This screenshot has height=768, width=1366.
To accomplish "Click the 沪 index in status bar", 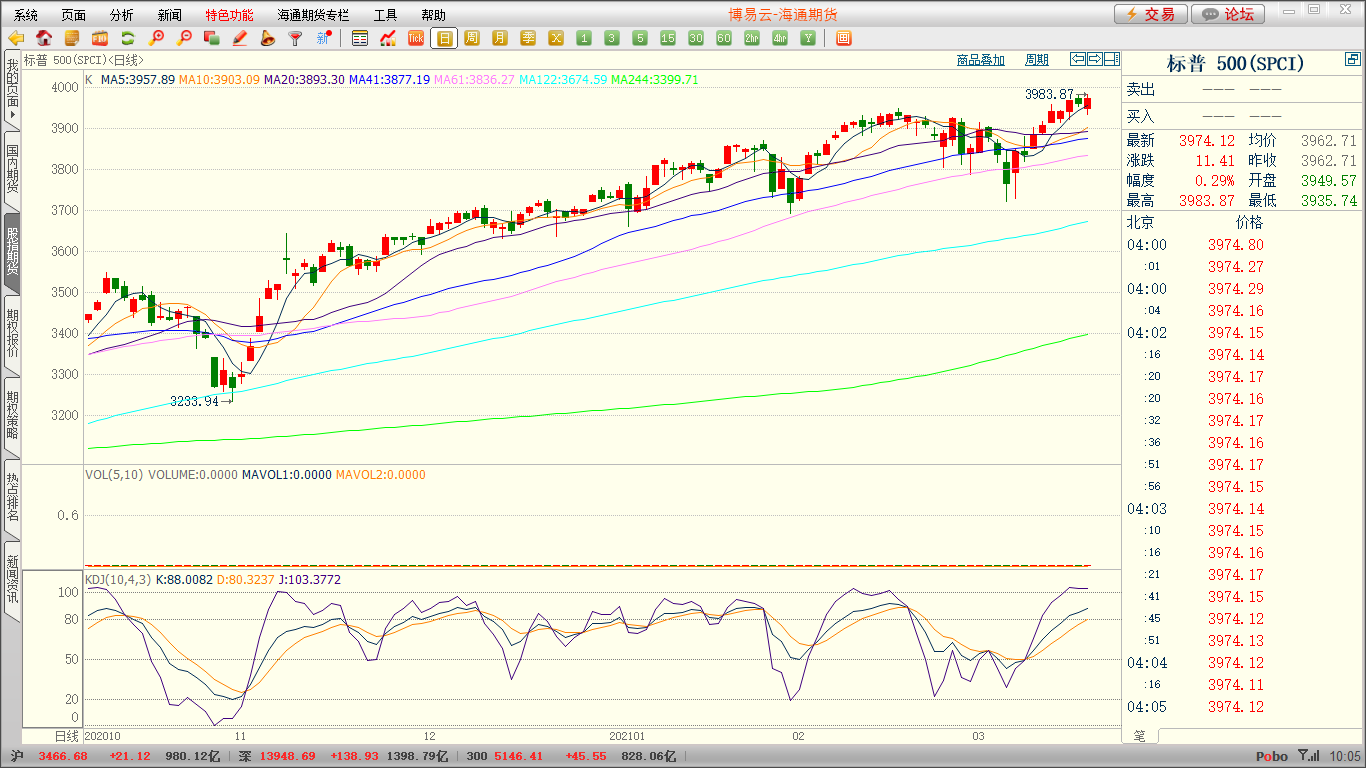I will pyautogui.click(x=16, y=756).
